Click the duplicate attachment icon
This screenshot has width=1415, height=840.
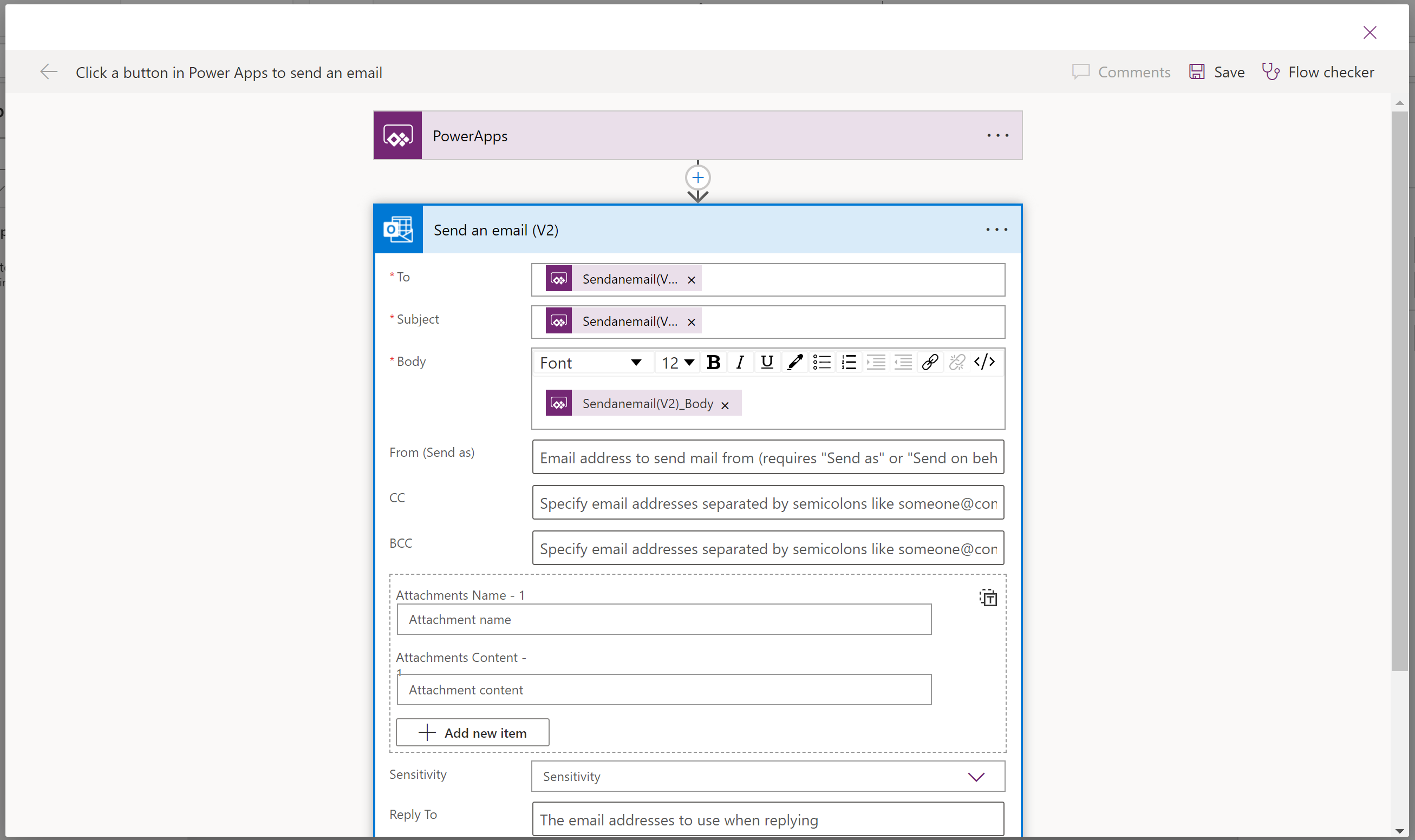[x=987, y=597]
